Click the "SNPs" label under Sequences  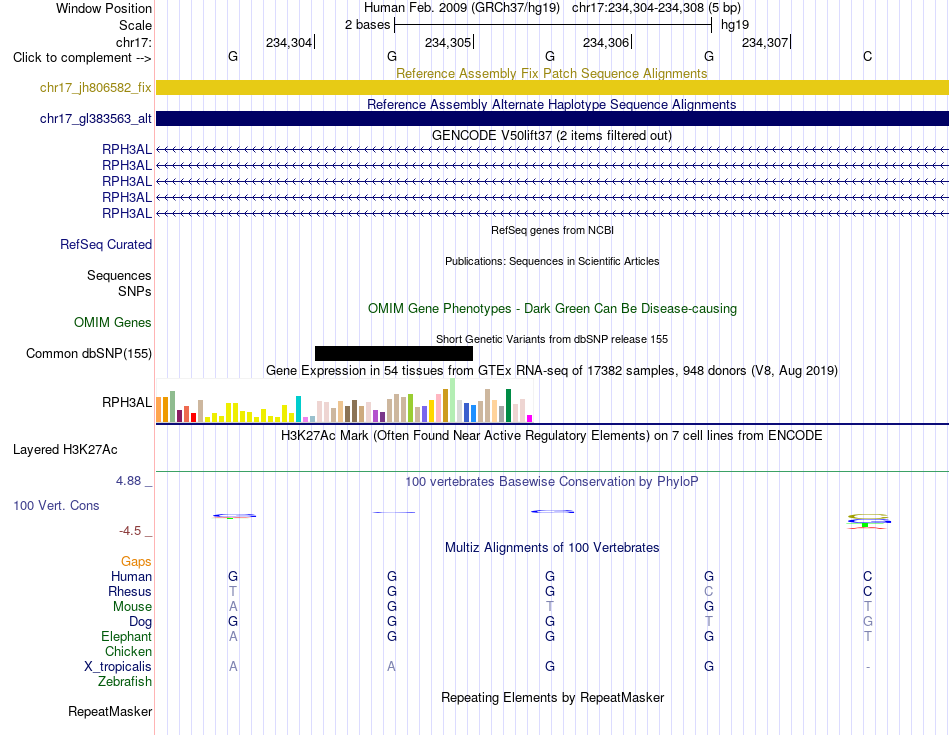135,291
